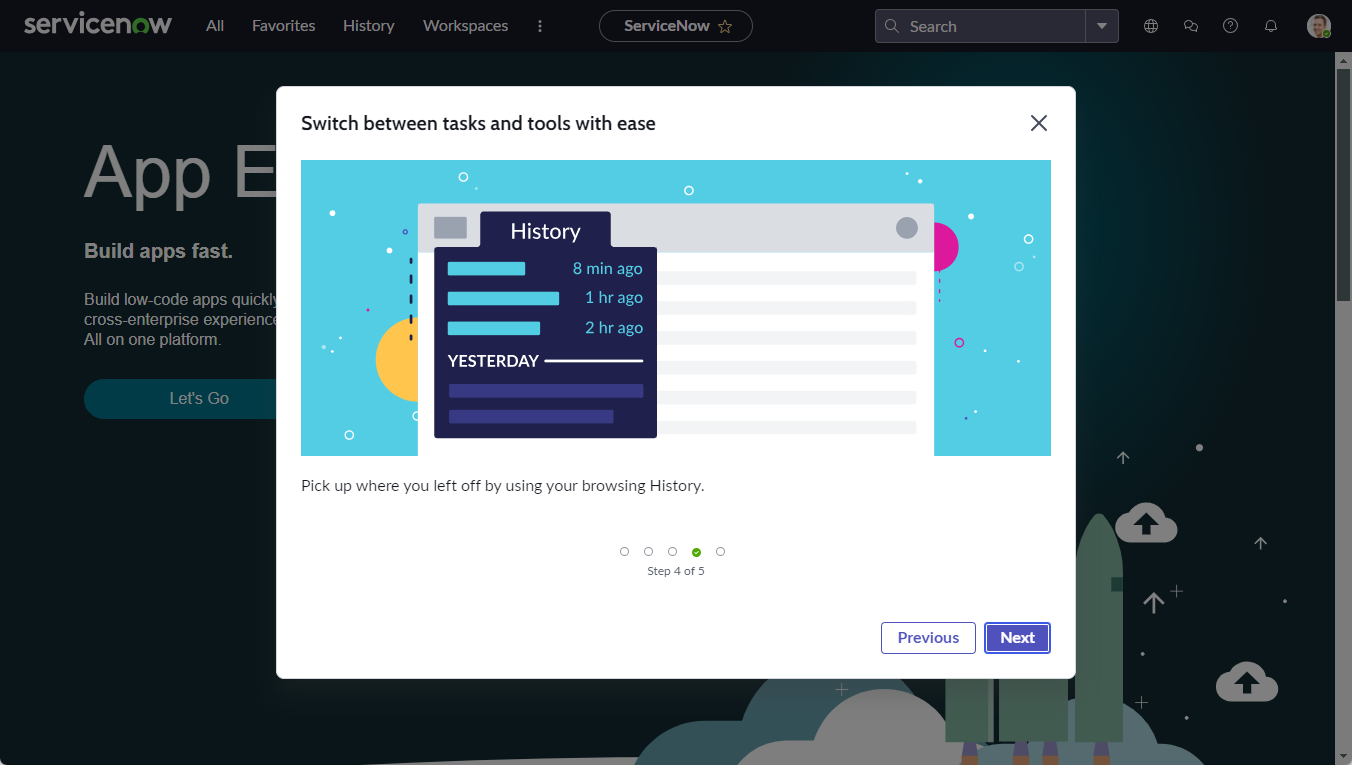Click the search magnifier icon
Viewport: 1352px width, 765px height.
892,26
